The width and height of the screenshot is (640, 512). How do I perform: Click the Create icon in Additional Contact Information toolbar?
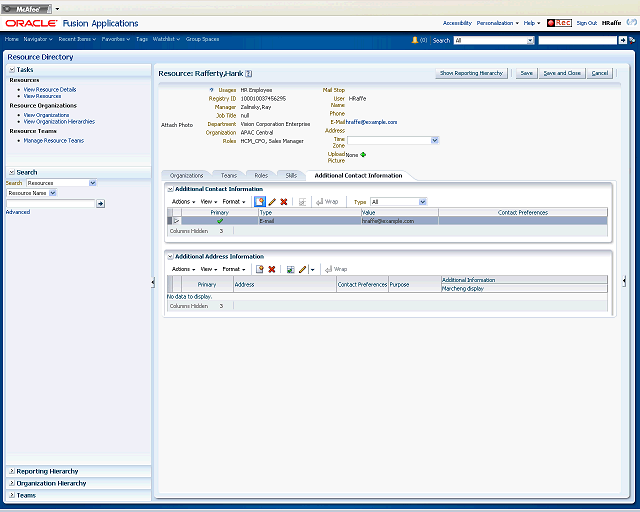(x=260, y=202)
